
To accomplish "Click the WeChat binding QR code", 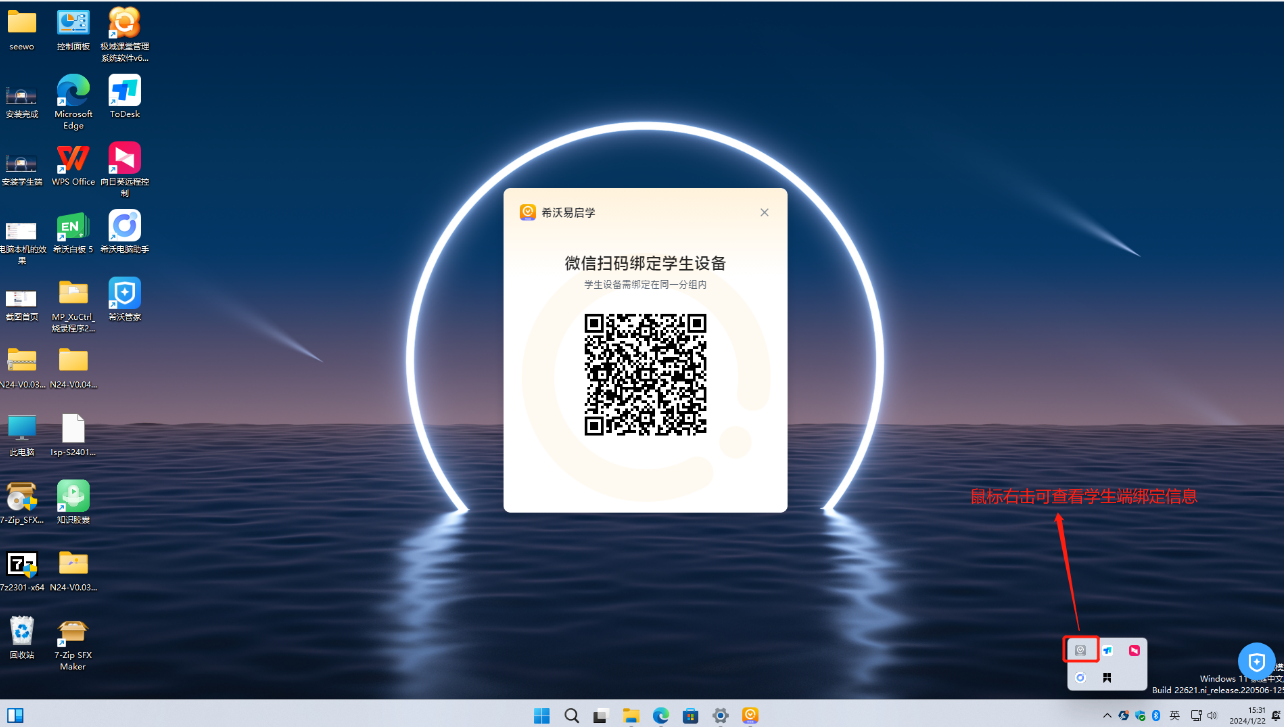I will 645,374.
